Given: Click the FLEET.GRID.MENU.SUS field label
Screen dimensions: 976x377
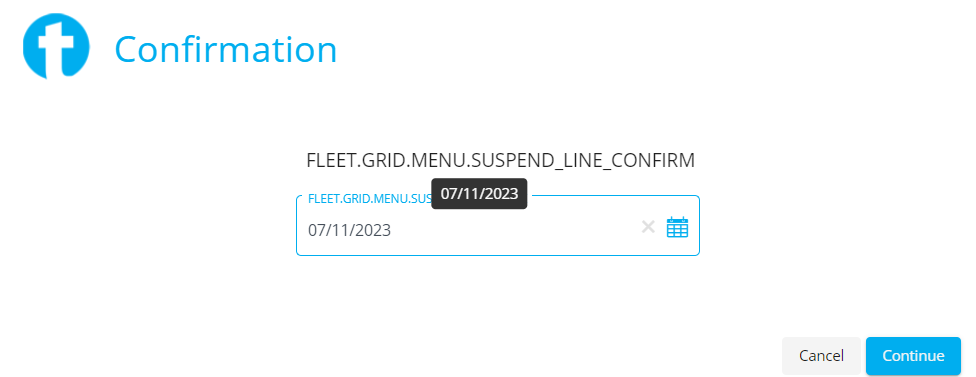Looking at the screenshot, I should pyautogui.click(x=370, y=200).
